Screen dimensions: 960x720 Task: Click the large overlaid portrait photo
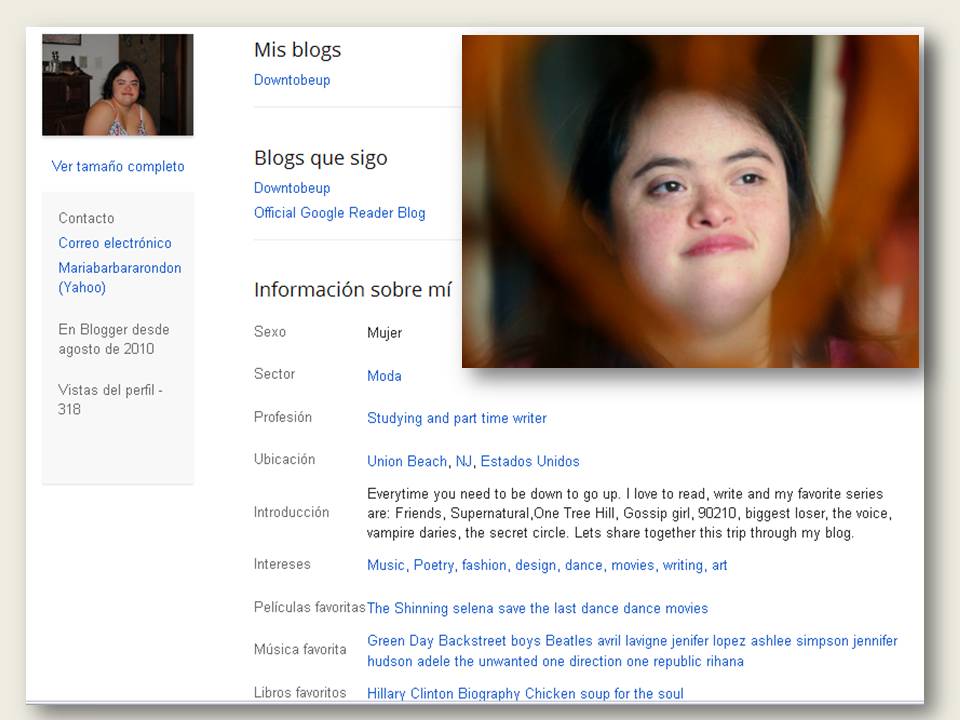pyautogui.click(x=690, y=201)
